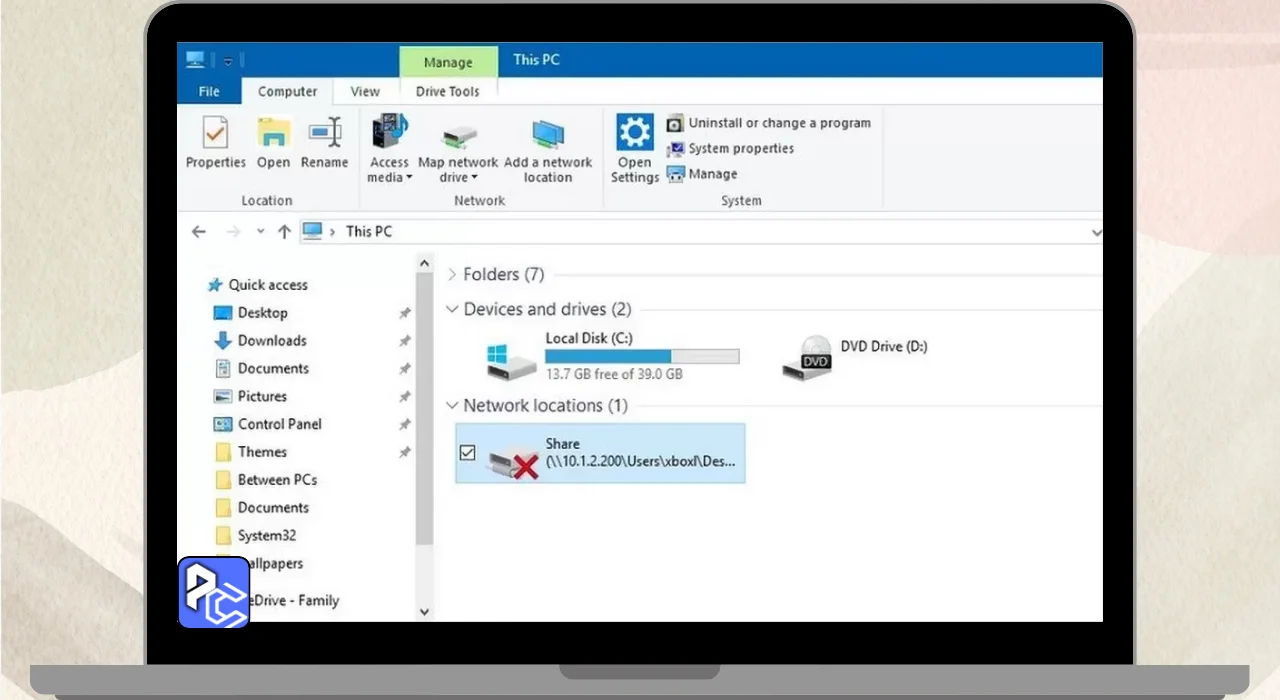1280x700 pixels.
Task: Click the Open folder icon in ribbon
Action: pos(273,133)
